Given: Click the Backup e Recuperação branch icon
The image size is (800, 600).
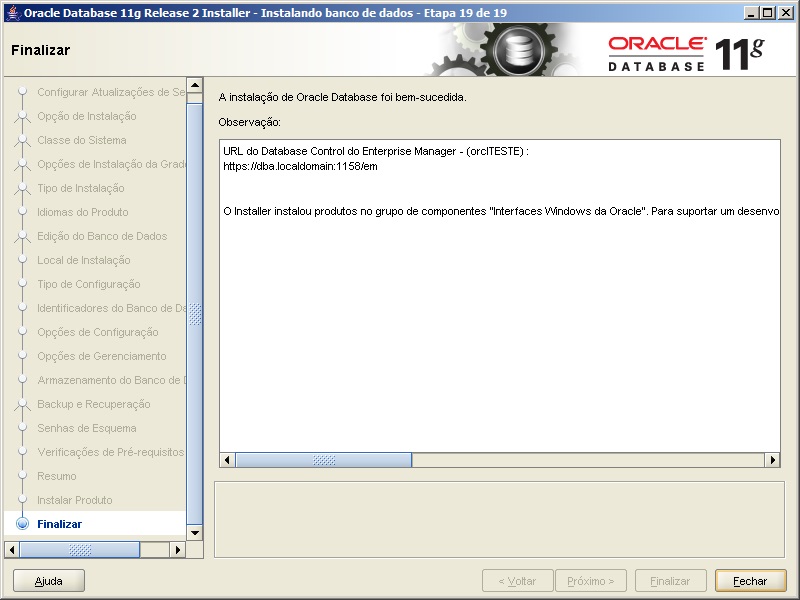Looking at the screenshot, I should 22,405.
